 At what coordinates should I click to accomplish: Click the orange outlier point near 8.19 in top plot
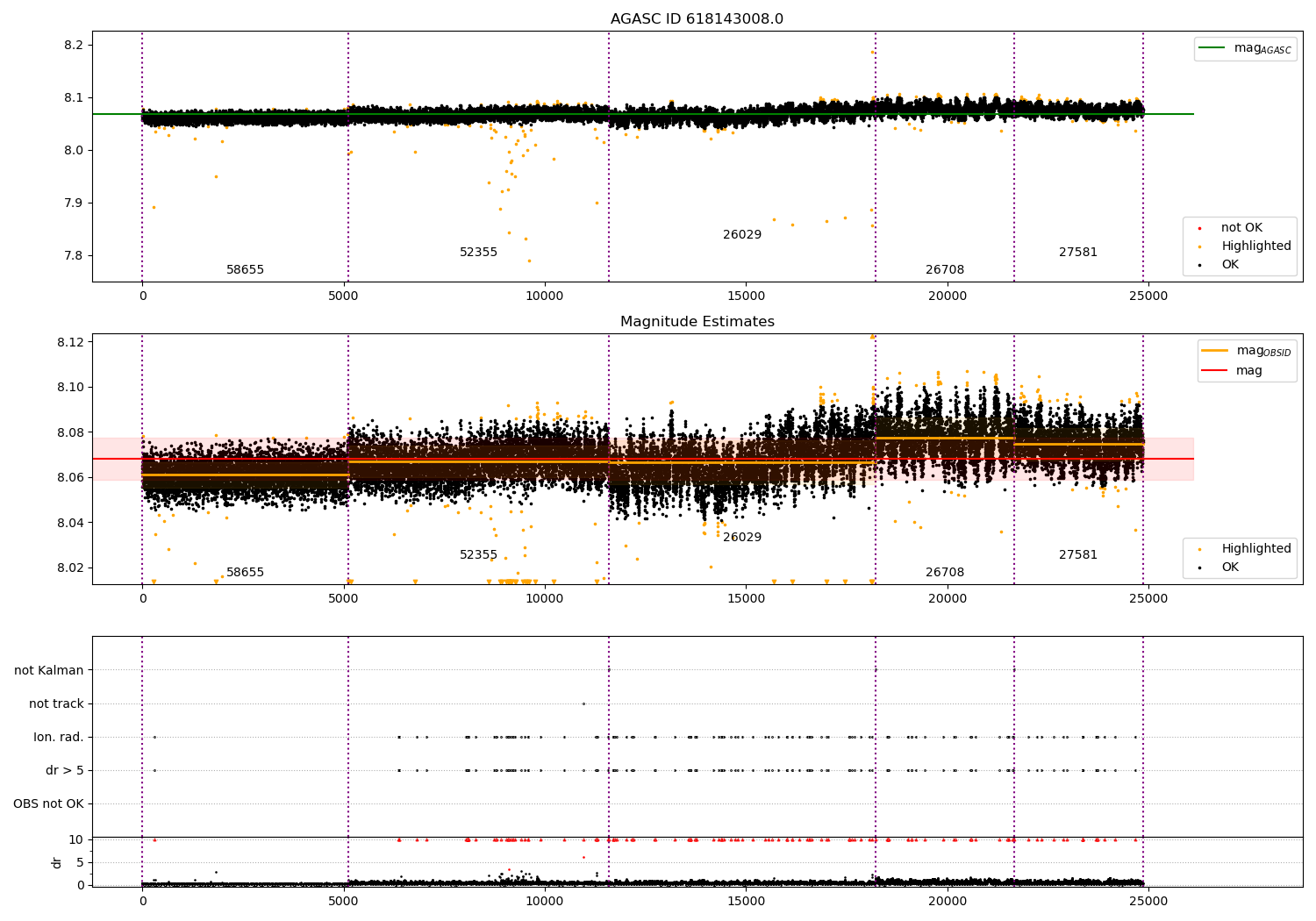872,52
